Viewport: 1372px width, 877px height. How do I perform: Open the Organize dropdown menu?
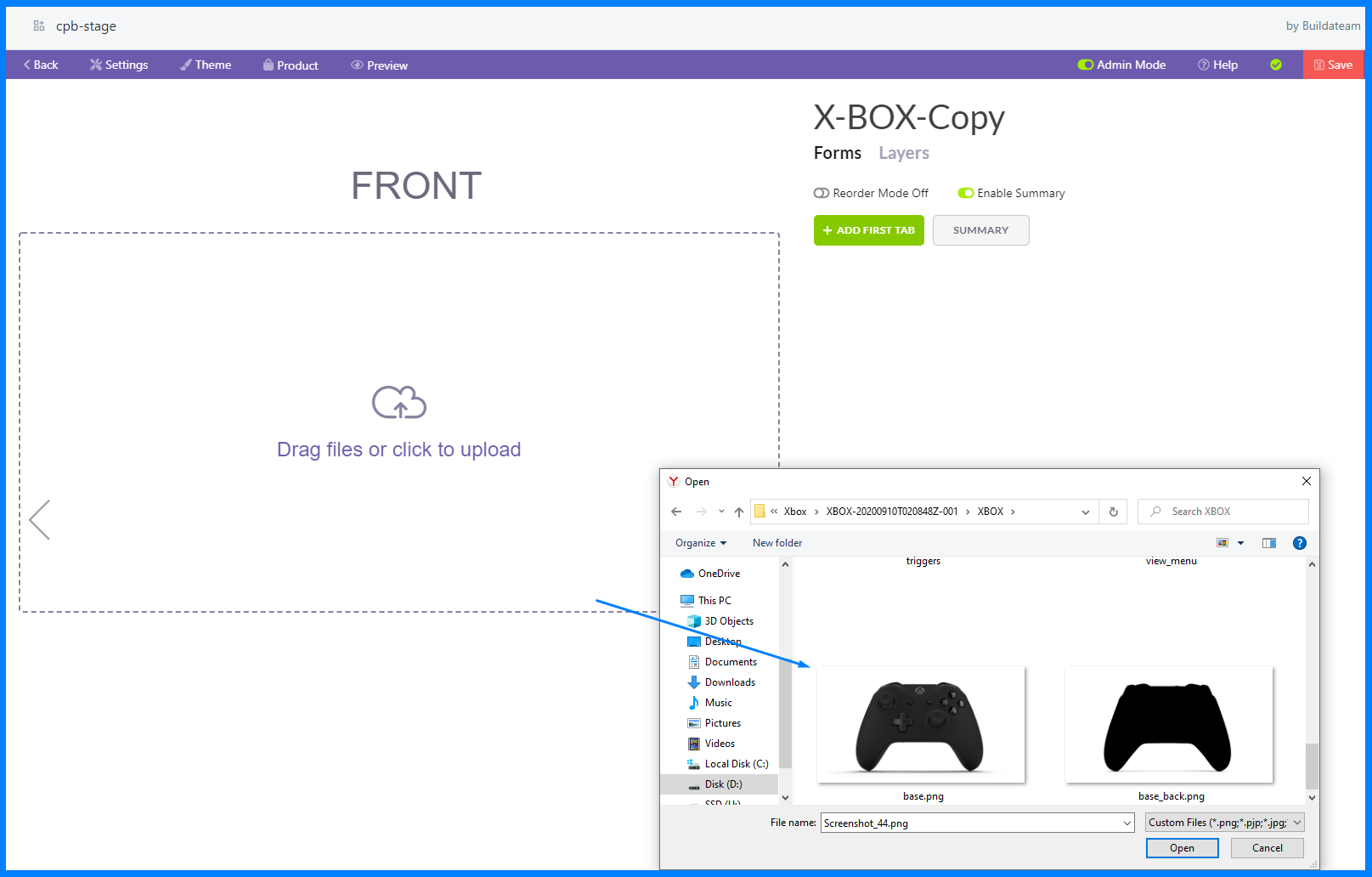tap(701, 543)
